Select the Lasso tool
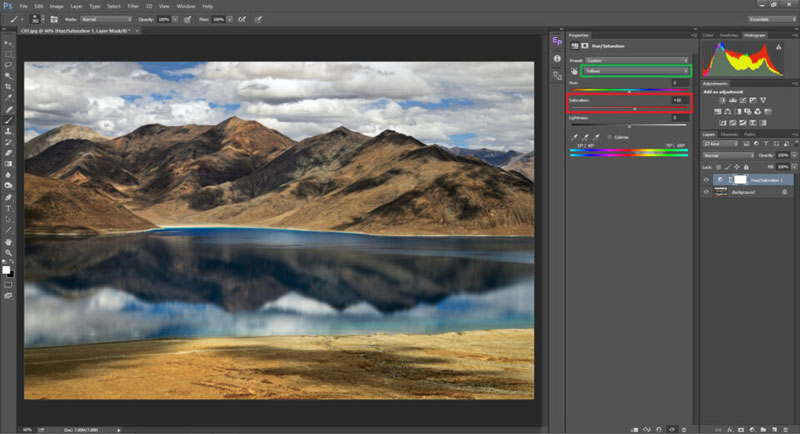 (9, 65)
